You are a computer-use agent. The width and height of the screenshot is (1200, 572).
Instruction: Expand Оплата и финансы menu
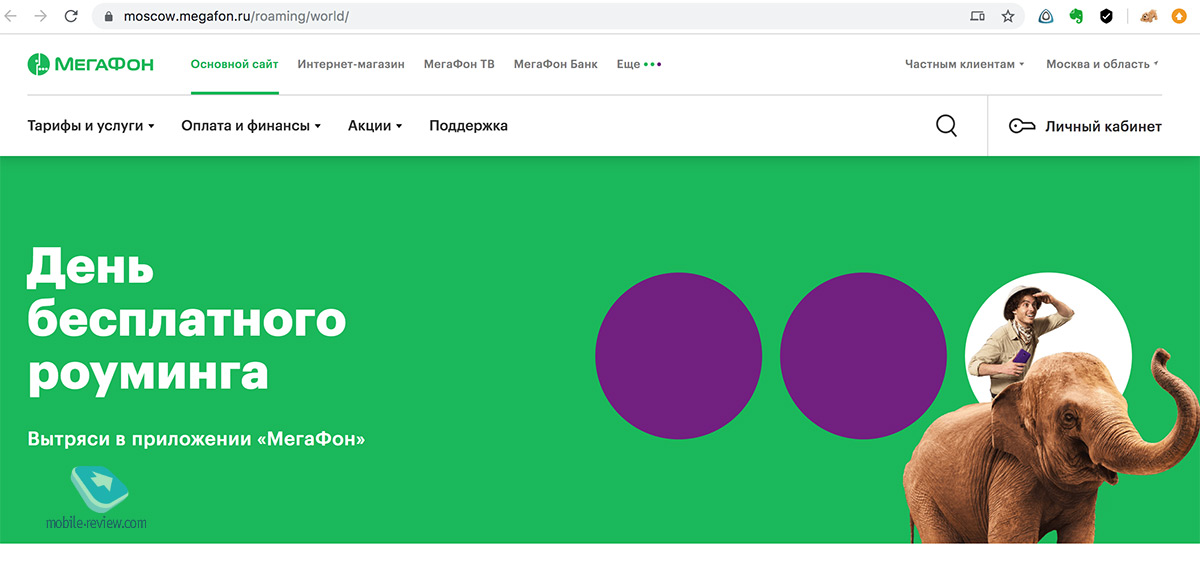click(x=251, y=126)
